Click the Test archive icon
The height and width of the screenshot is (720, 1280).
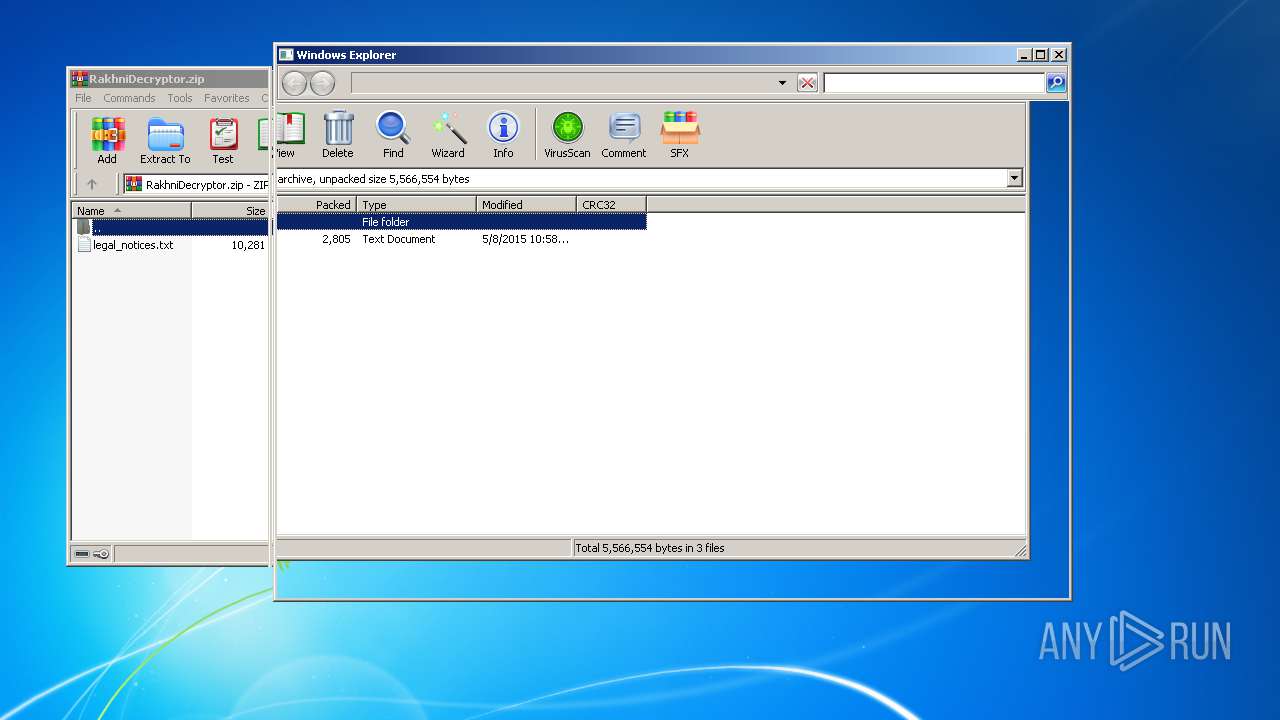(223, 134)
